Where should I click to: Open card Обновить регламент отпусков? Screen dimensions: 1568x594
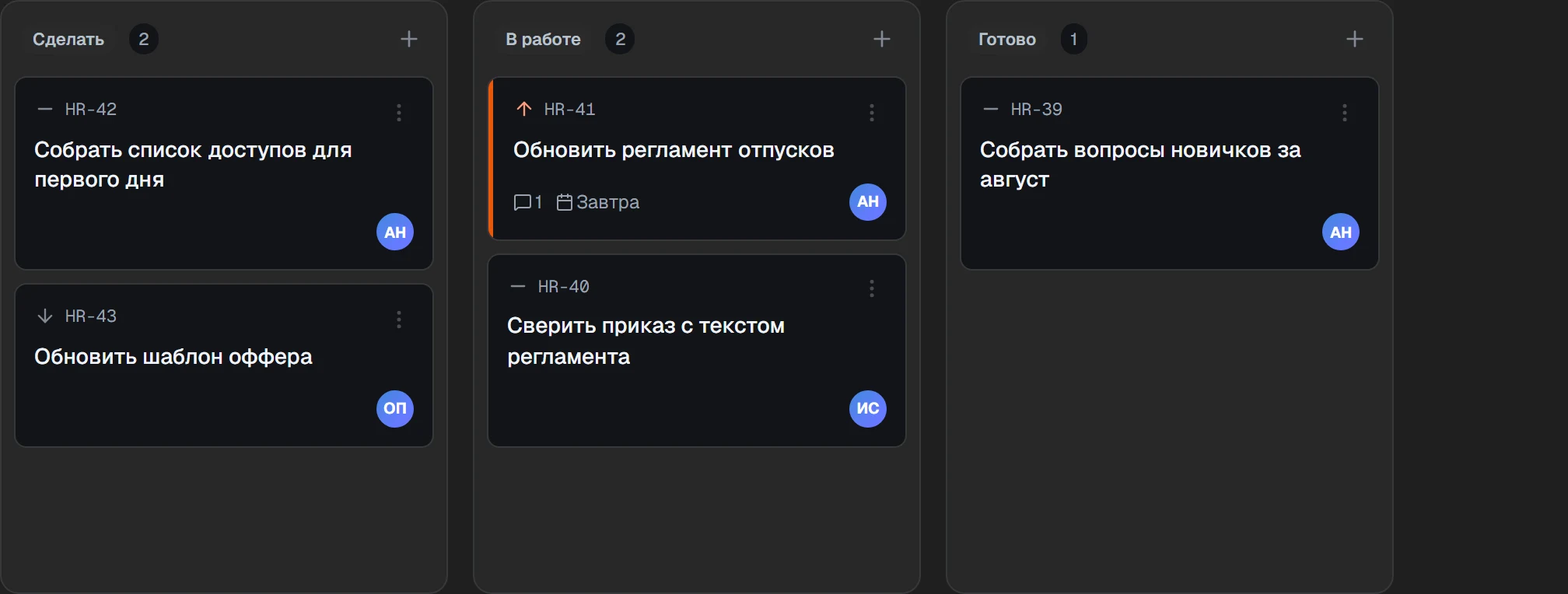[697, 159]
